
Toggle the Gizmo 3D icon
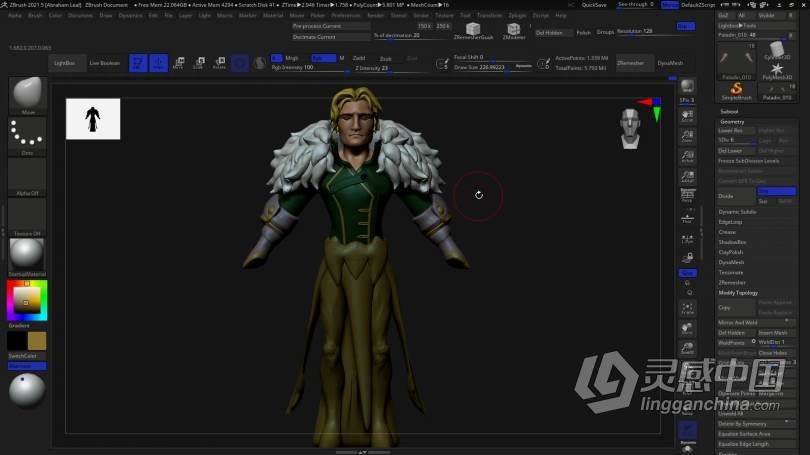(x=240, y=63)
